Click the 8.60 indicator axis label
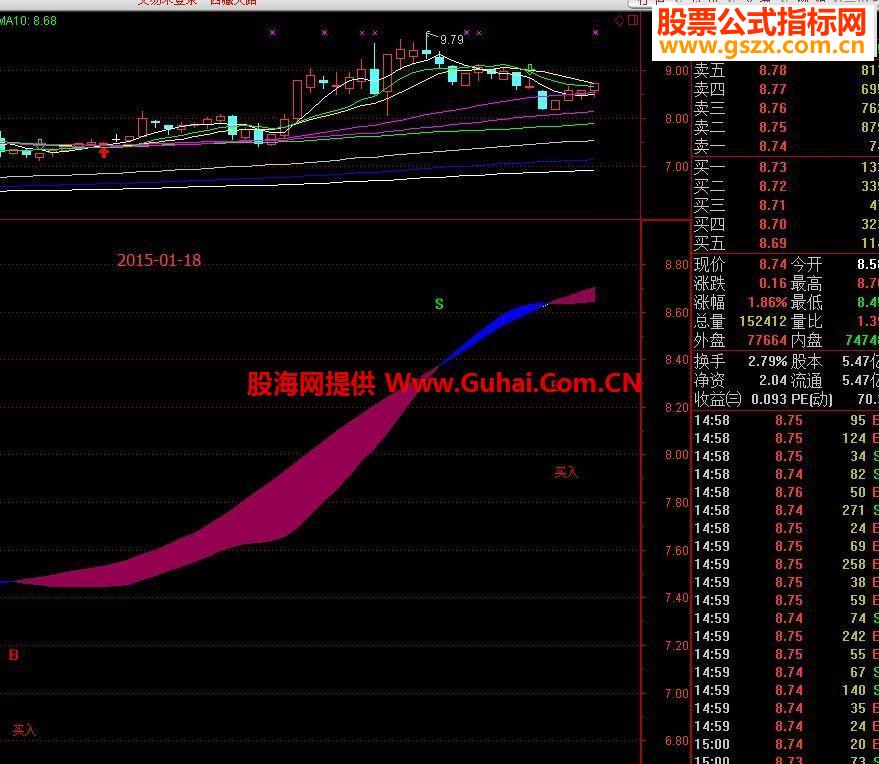The width and height of the screenshot is (879, 764). (x=676, y=313)
